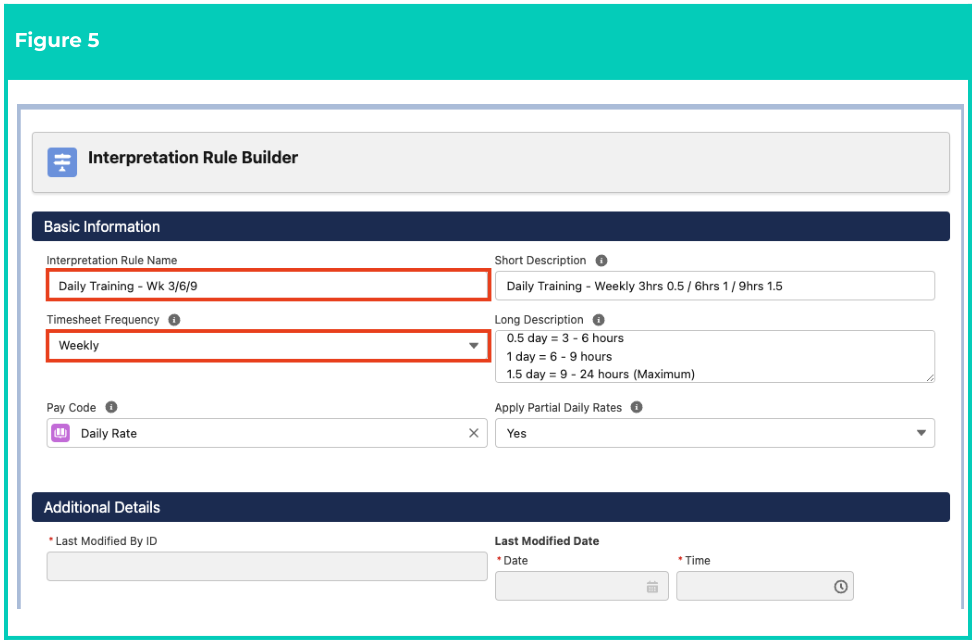Open the clock picker in the Time field

[x=840, y=587]
